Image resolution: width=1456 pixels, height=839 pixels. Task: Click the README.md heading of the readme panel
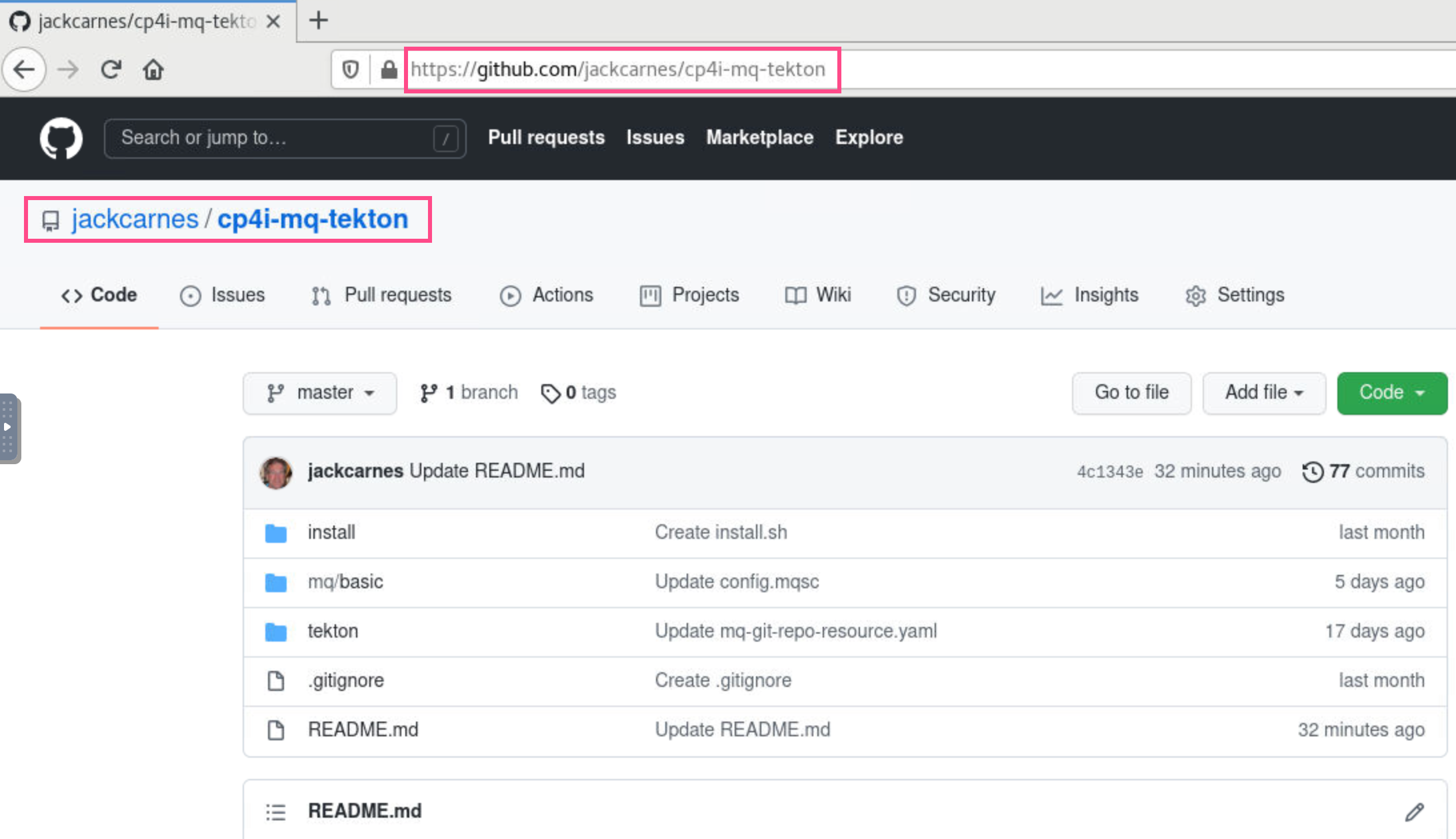tap(365, 812)
